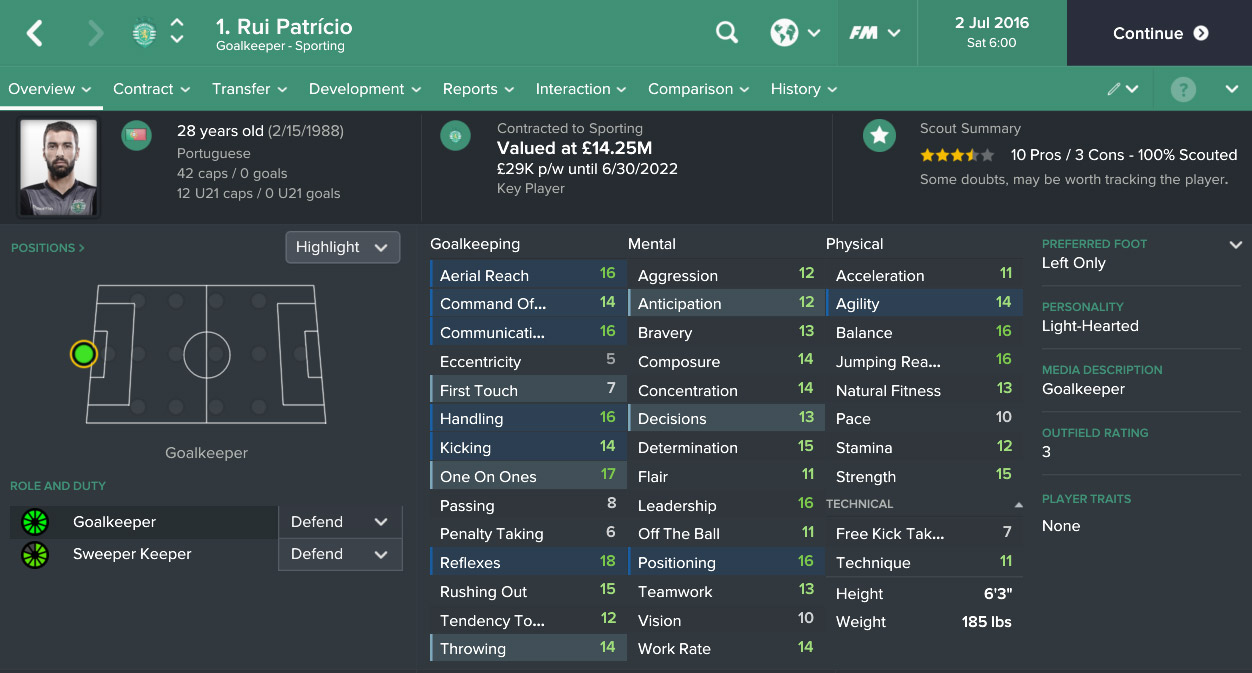Click the pencil edit icon

click(1114, 89)
